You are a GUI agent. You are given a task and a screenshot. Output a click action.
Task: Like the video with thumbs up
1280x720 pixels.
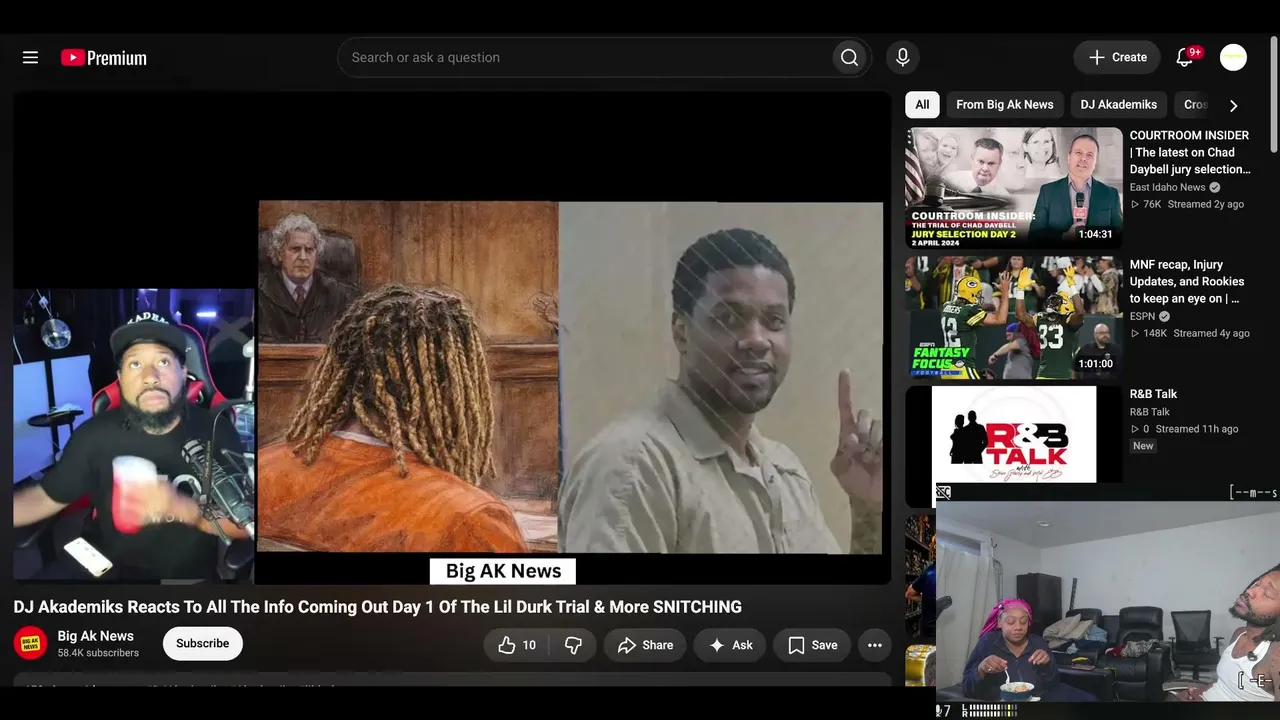point(517,645)
